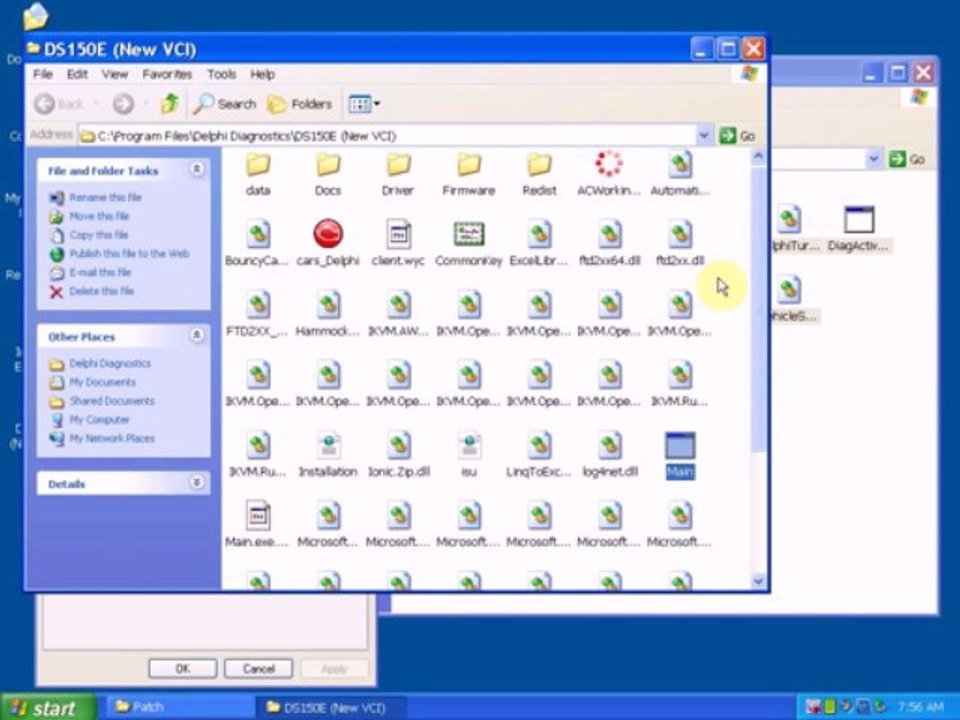Screen dimensions: 960x720
Task: Click the Forward navigation arrow
Action: 123,104
